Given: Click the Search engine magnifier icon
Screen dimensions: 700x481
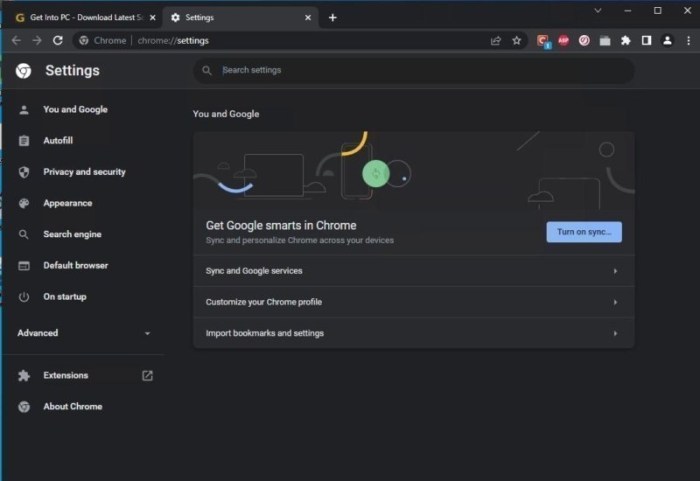Looking at the screenshot, I should pos(24,234).
